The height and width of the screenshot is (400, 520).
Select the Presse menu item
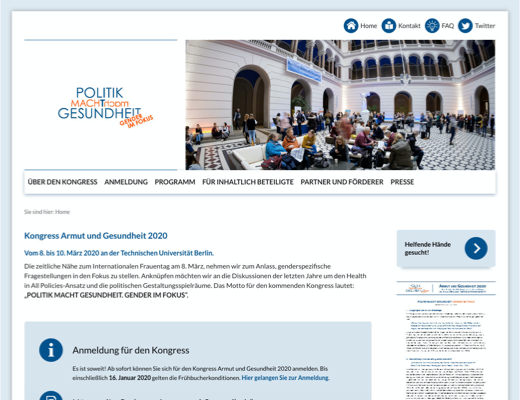(402, 182)
